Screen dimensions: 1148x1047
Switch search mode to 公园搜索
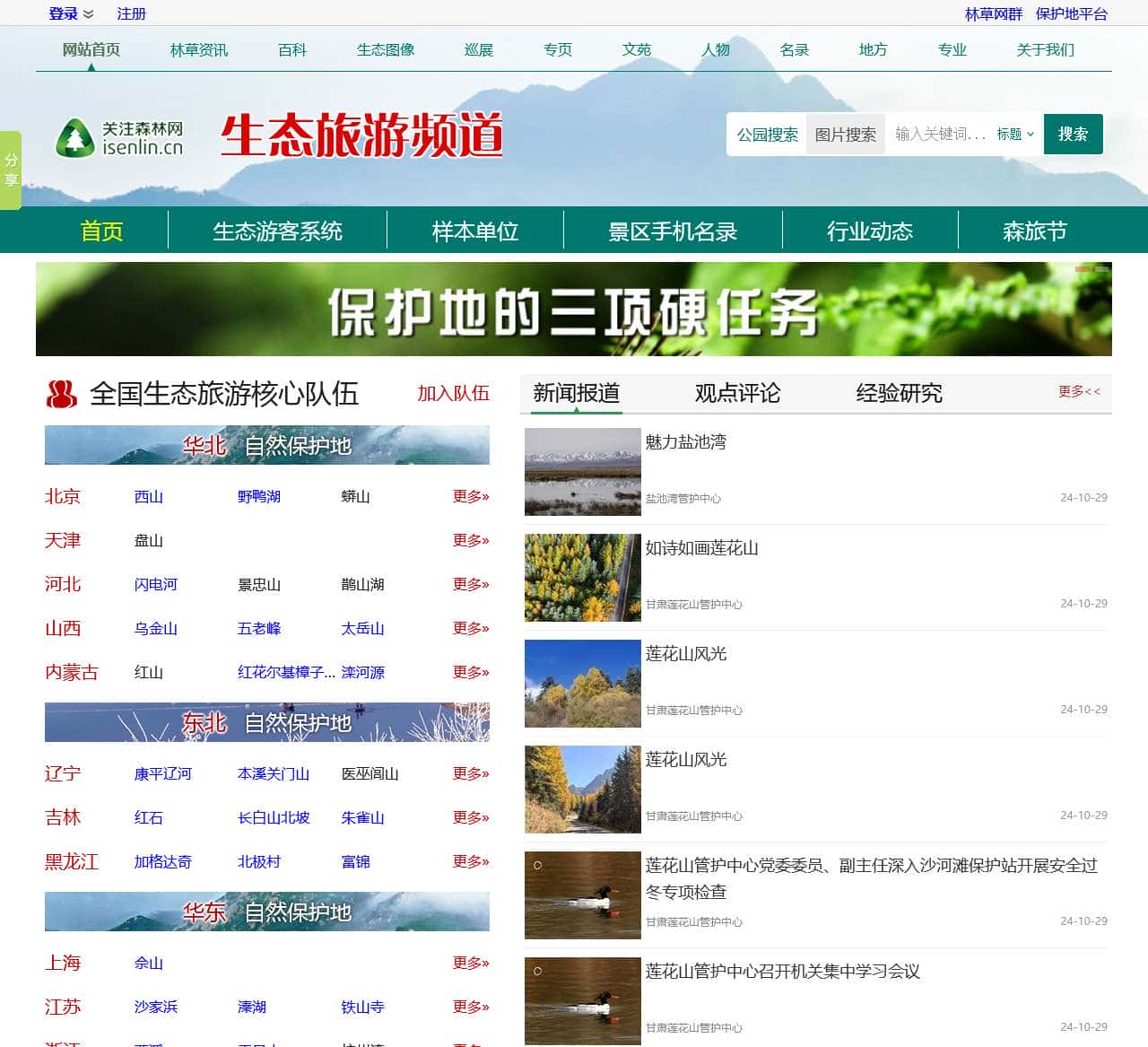(x=765, y=134)
